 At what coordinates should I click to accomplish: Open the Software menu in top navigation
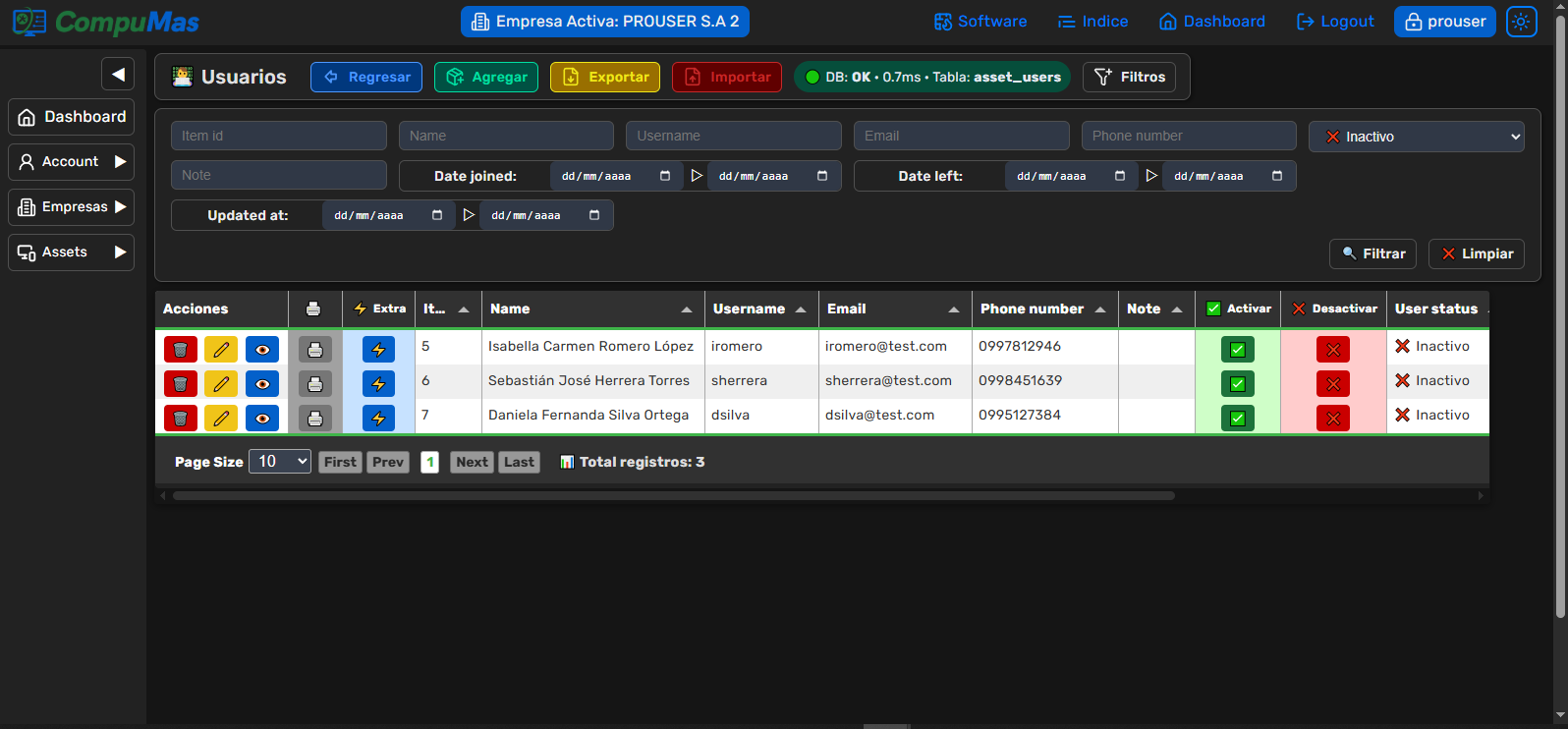point(980,22)
